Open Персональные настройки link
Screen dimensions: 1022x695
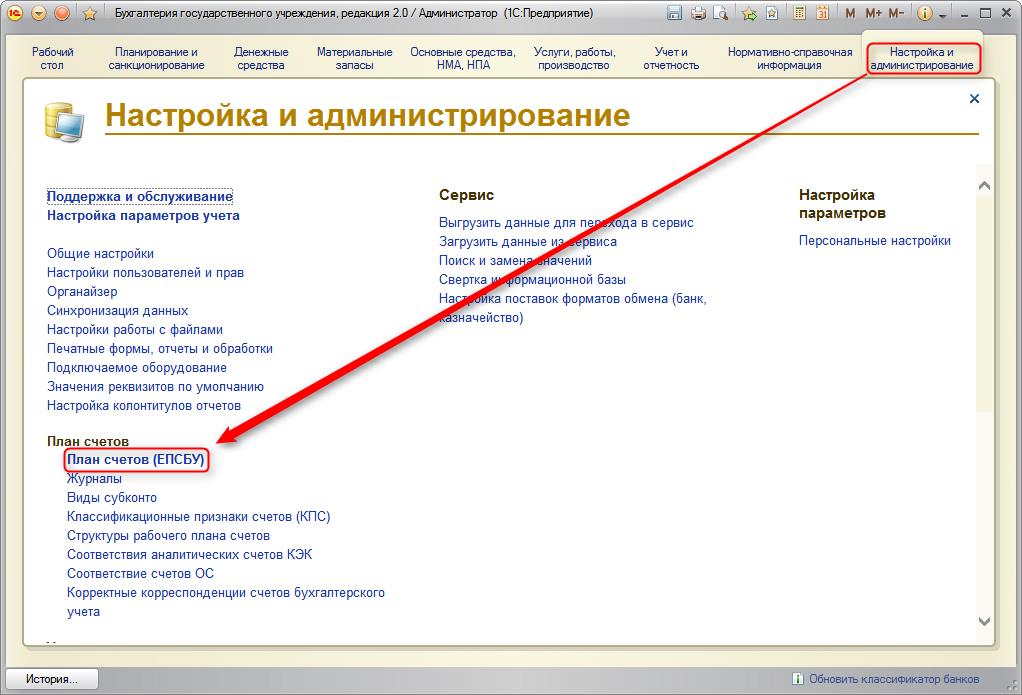click(x=875, y=241)
